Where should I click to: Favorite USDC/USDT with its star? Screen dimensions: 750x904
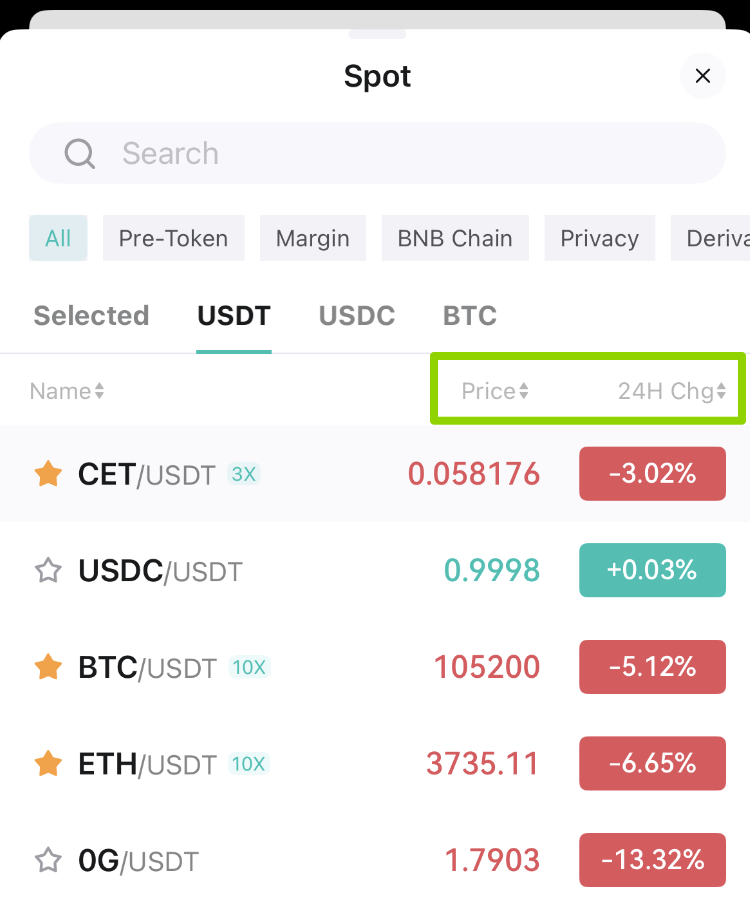coord(48,571)
